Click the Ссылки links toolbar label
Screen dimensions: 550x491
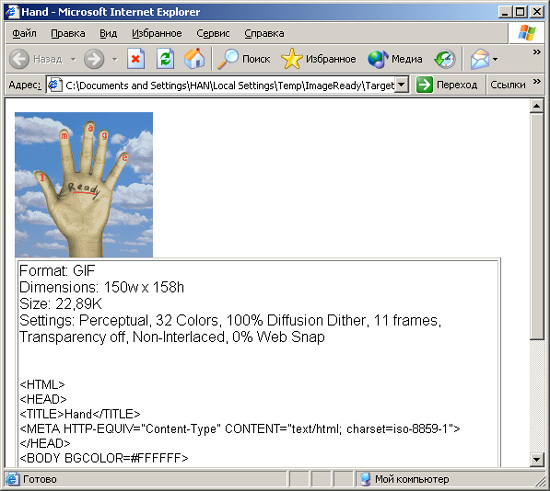[x=508, y=85]
